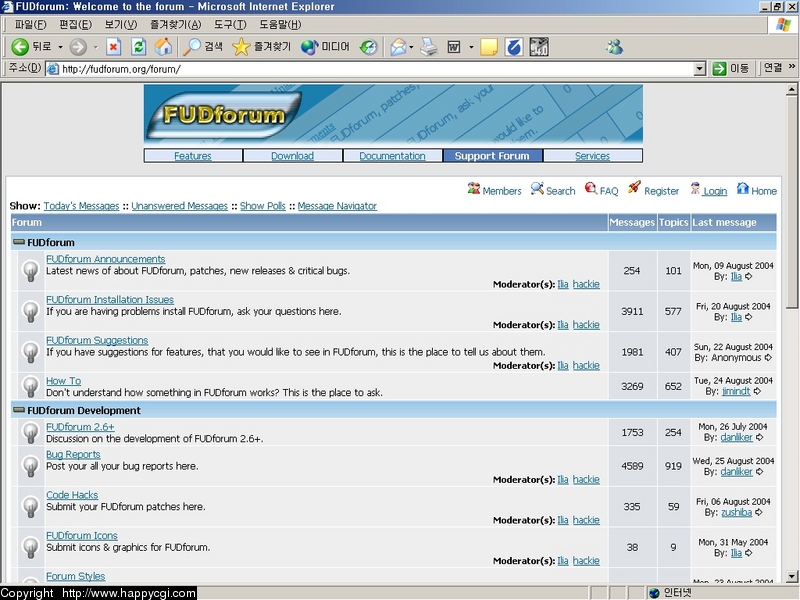Click the yellow note toolbar icon
This screenshot has height=600, width=800.
489,47
